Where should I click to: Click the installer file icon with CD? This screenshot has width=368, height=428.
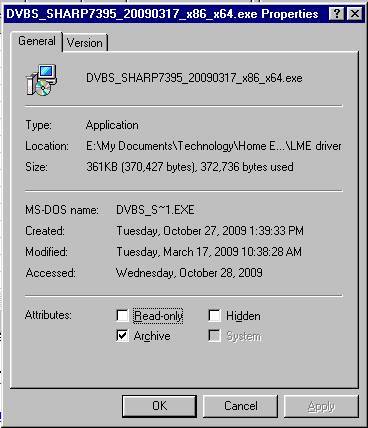click(x=41, y=80)
